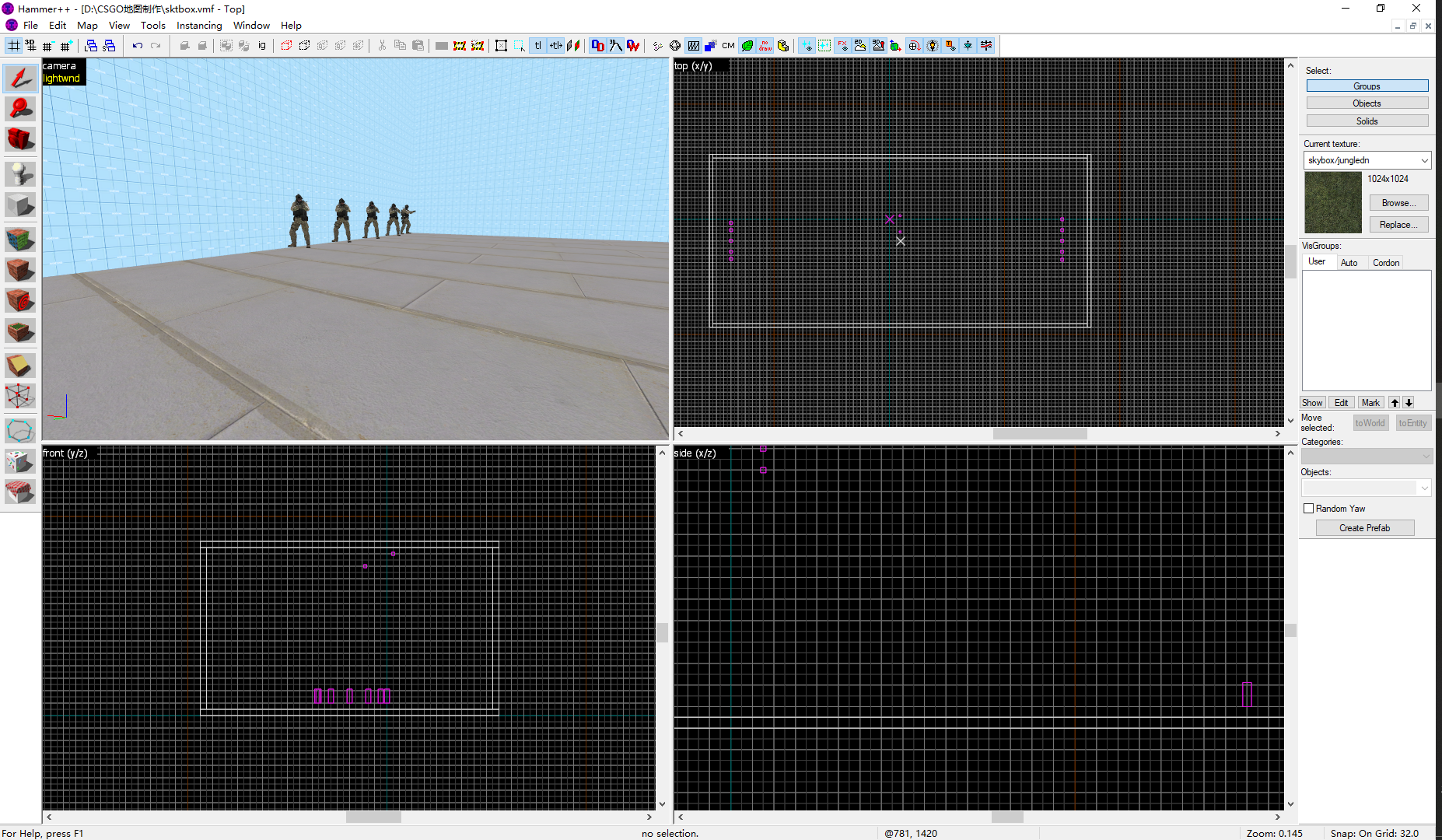The width and height of the screenshot is (1442, 840).
Task: Select the Entity tool with lightbulb icon
Action: (20, 173)
